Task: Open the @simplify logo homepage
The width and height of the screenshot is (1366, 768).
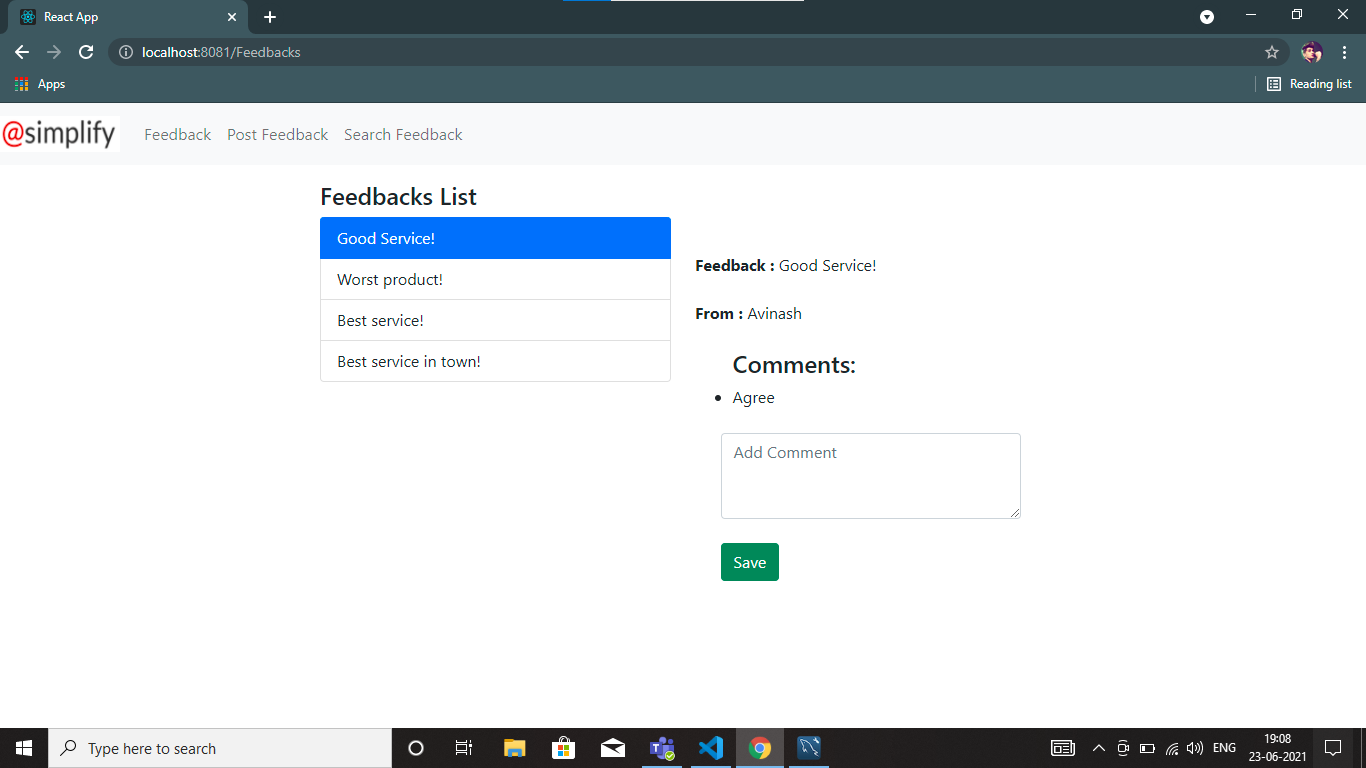Action: click(60, 133)
